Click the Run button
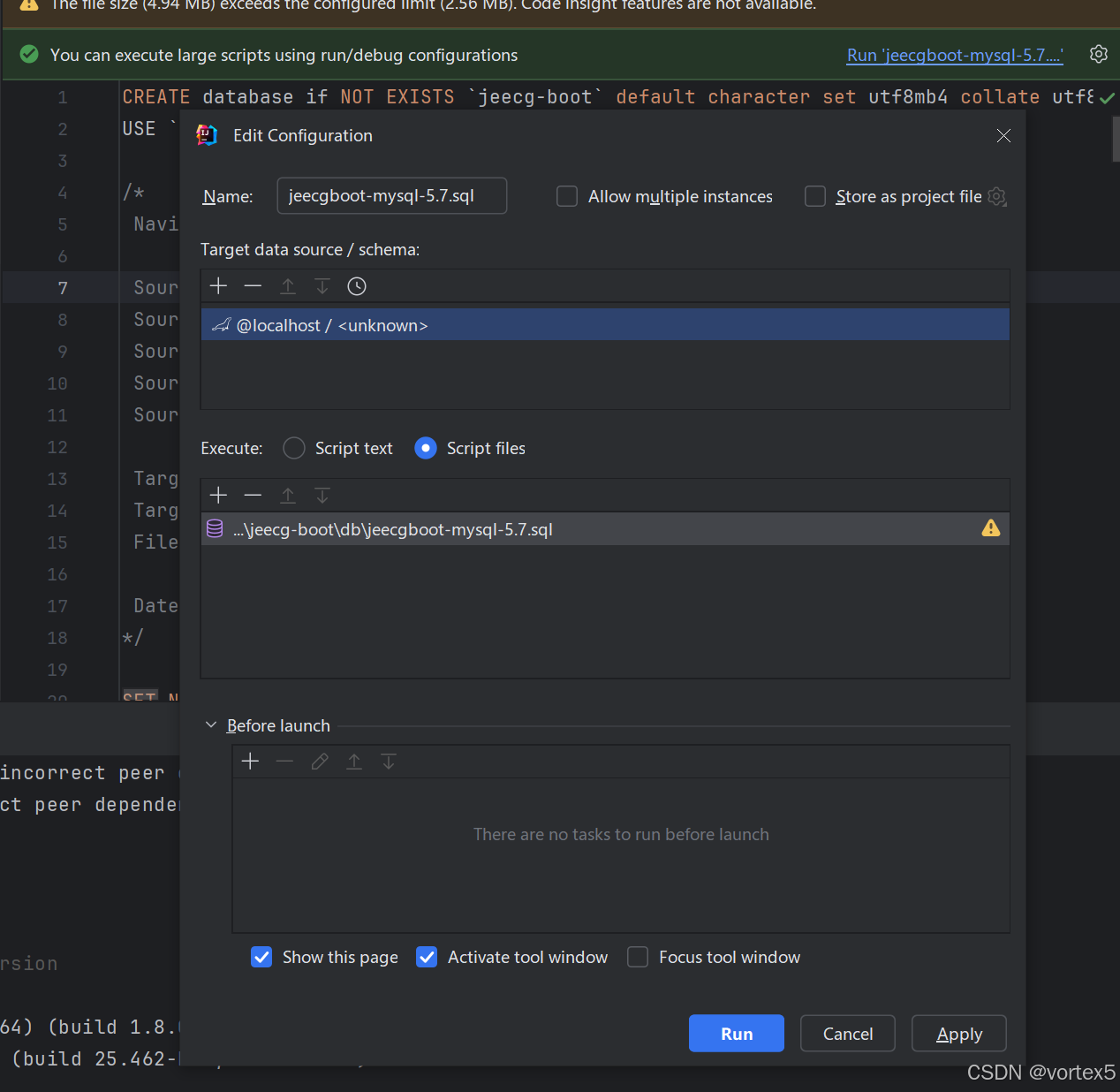This screenshot has height=1092, width=1120. pyautogui.click(x=737, y=1034)
